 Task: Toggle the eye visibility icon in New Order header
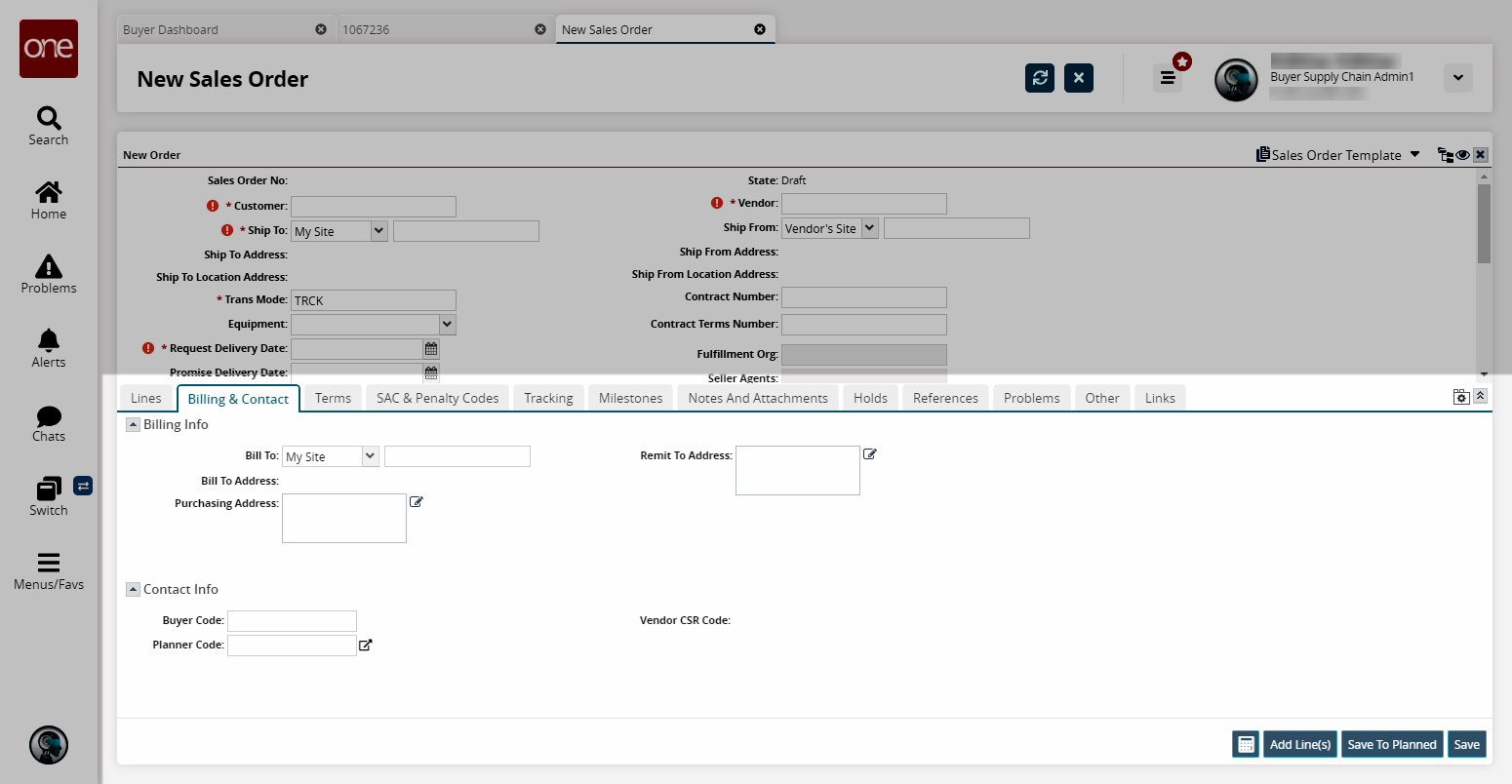pos(1463,155)
